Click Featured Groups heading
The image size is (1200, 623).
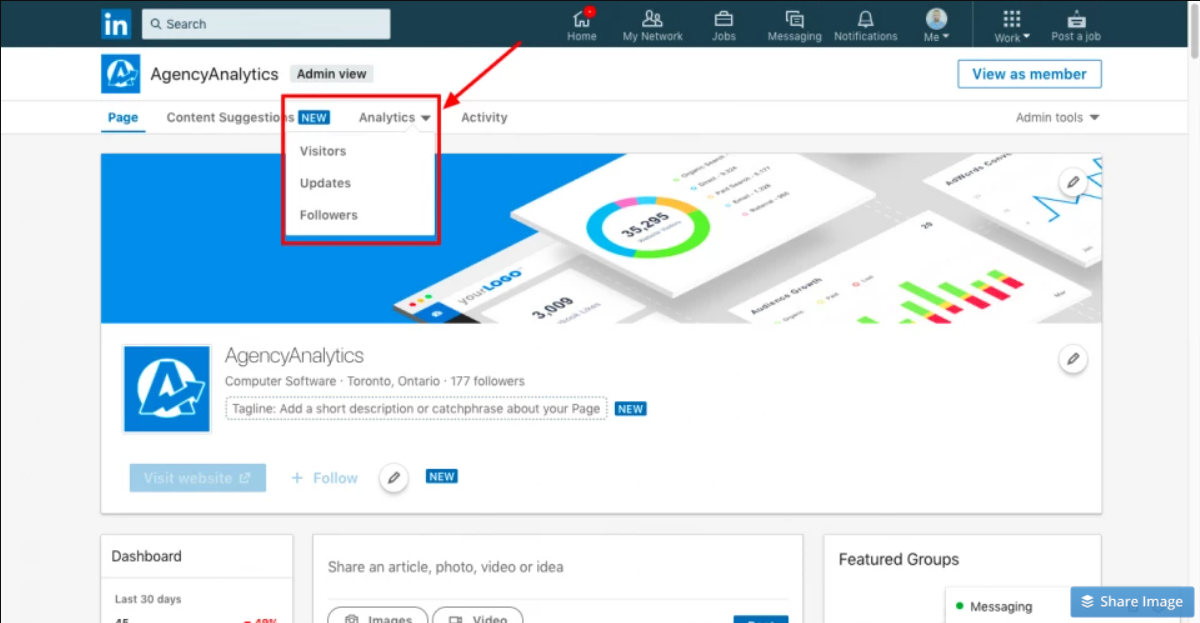click(899, 559)
